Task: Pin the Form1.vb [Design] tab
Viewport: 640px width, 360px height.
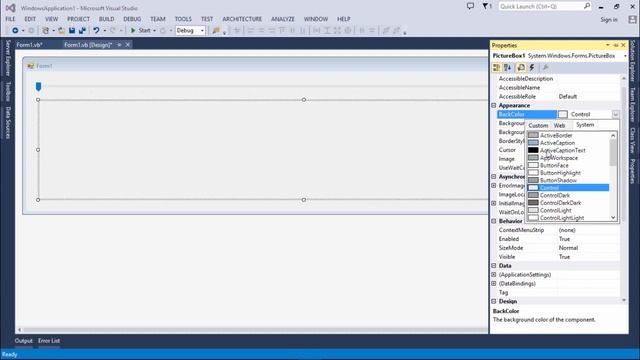Action: tap(119, 45)
